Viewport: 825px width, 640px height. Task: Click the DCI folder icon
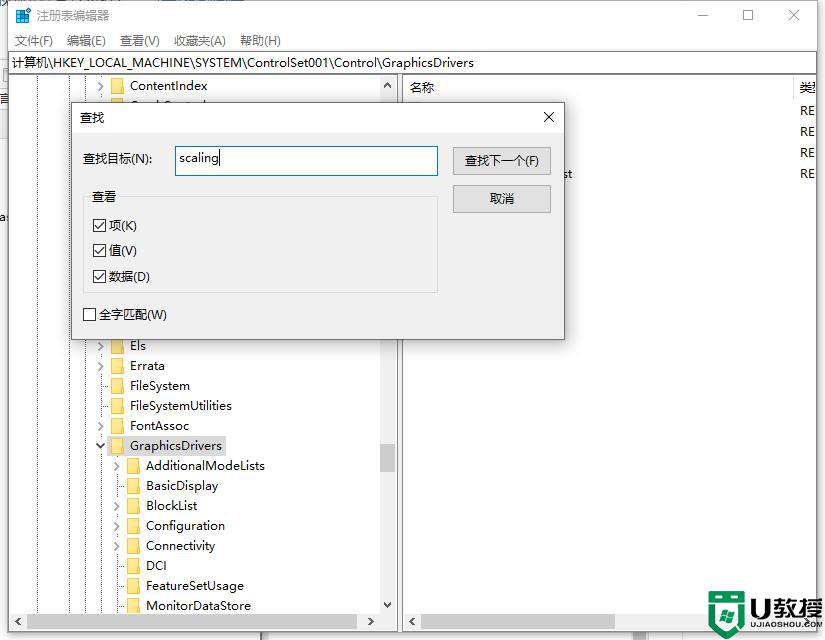click(133, 566)
